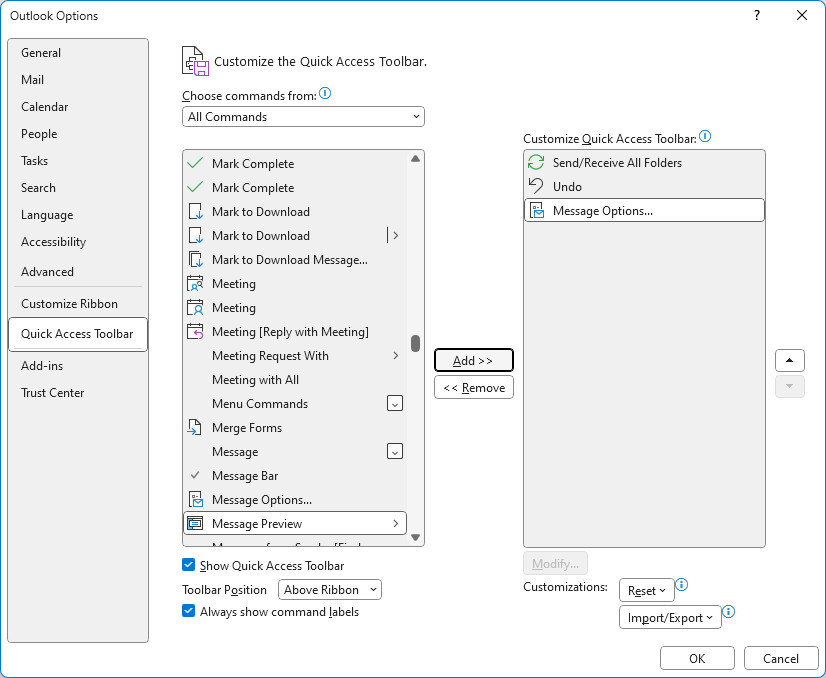Viewport: 826px width, 678px height.
Task: Click the Add >> button
Action: click(474, 360)
